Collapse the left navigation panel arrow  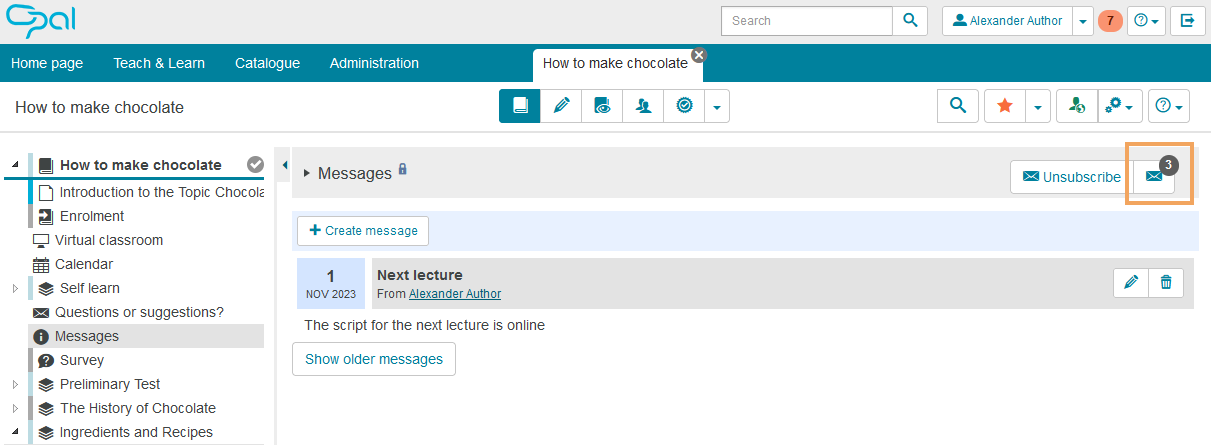tap(285, 165)
